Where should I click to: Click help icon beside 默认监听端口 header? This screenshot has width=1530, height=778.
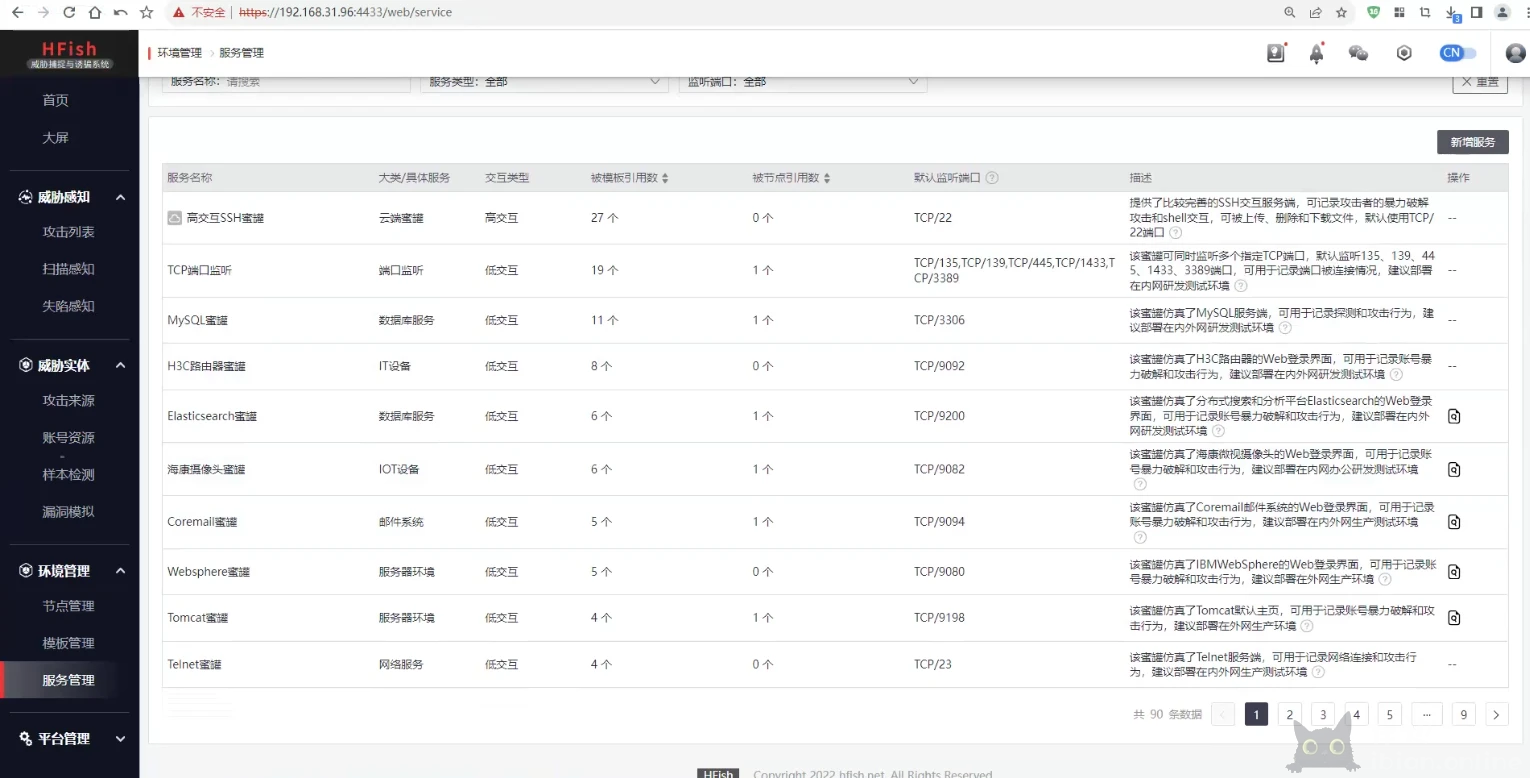click(x=992, y=178)
